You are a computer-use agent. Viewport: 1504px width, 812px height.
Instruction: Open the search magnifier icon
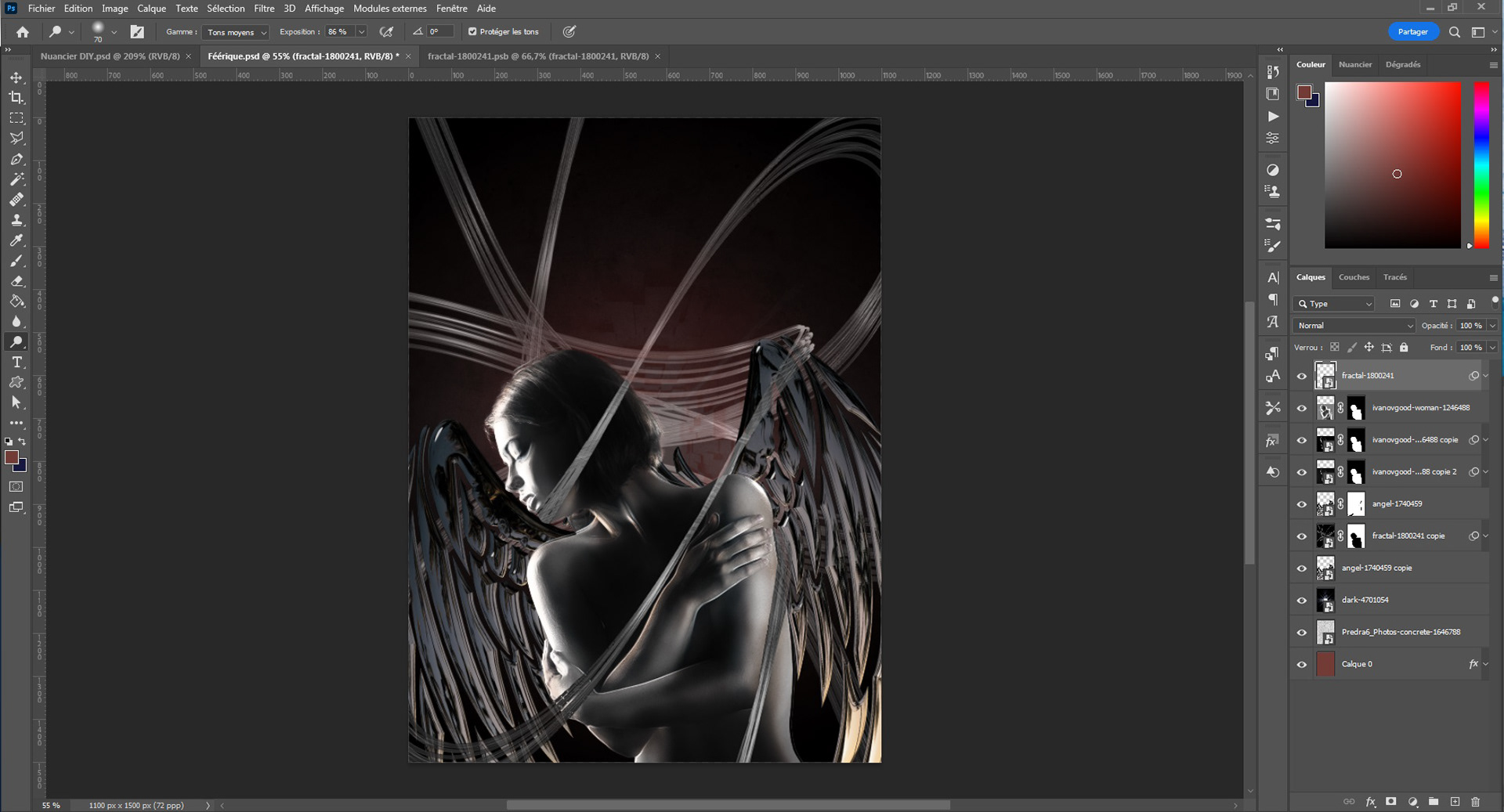[x=1455, y=32]
